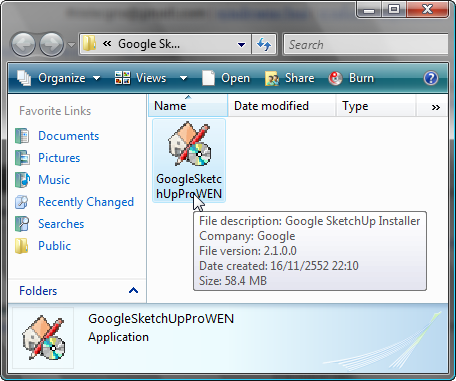Click the Burn disc icon
This screenshot has width=456, height=381.
(x=335, y=78)
